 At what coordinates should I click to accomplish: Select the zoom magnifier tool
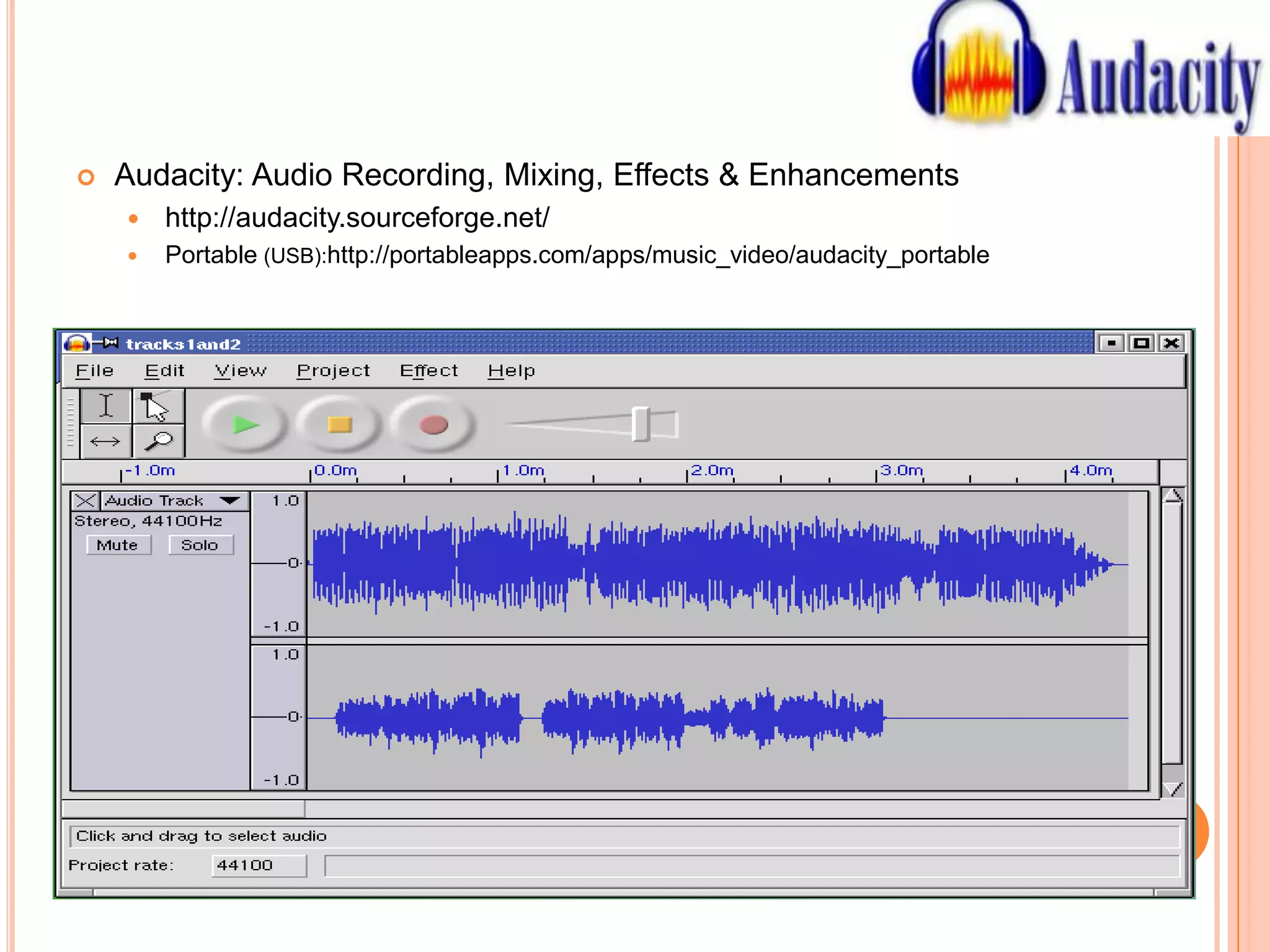click(x=159, y=441)
